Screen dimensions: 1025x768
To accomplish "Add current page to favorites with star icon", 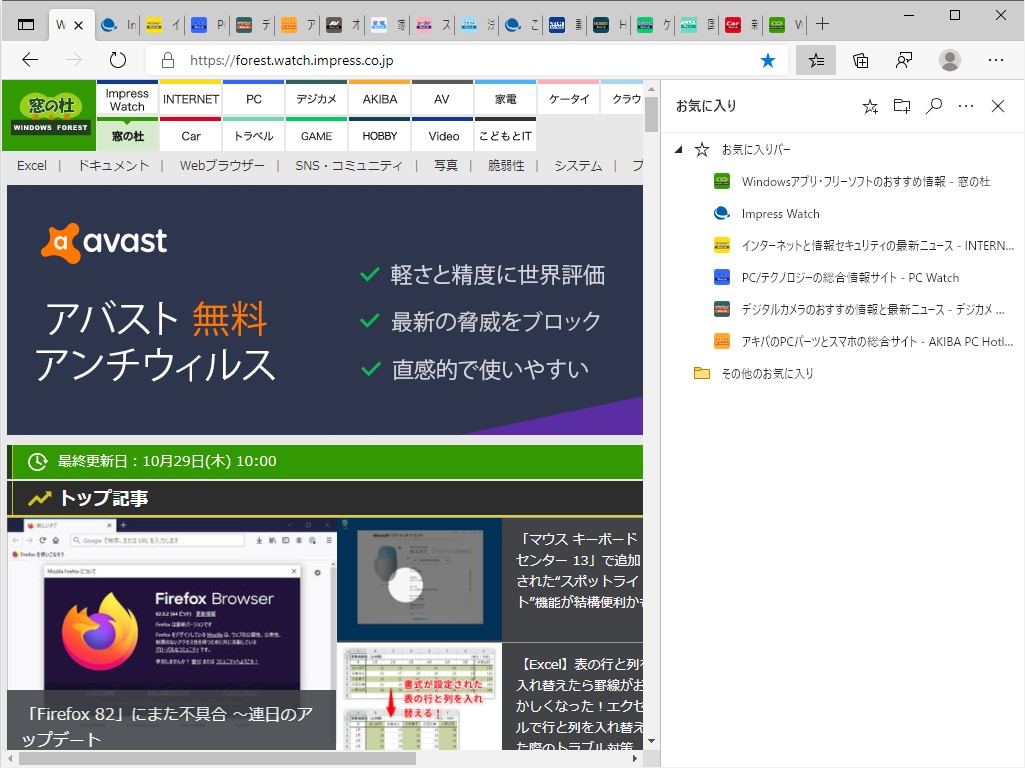I will pyautogui.click(x=869, y=105).
